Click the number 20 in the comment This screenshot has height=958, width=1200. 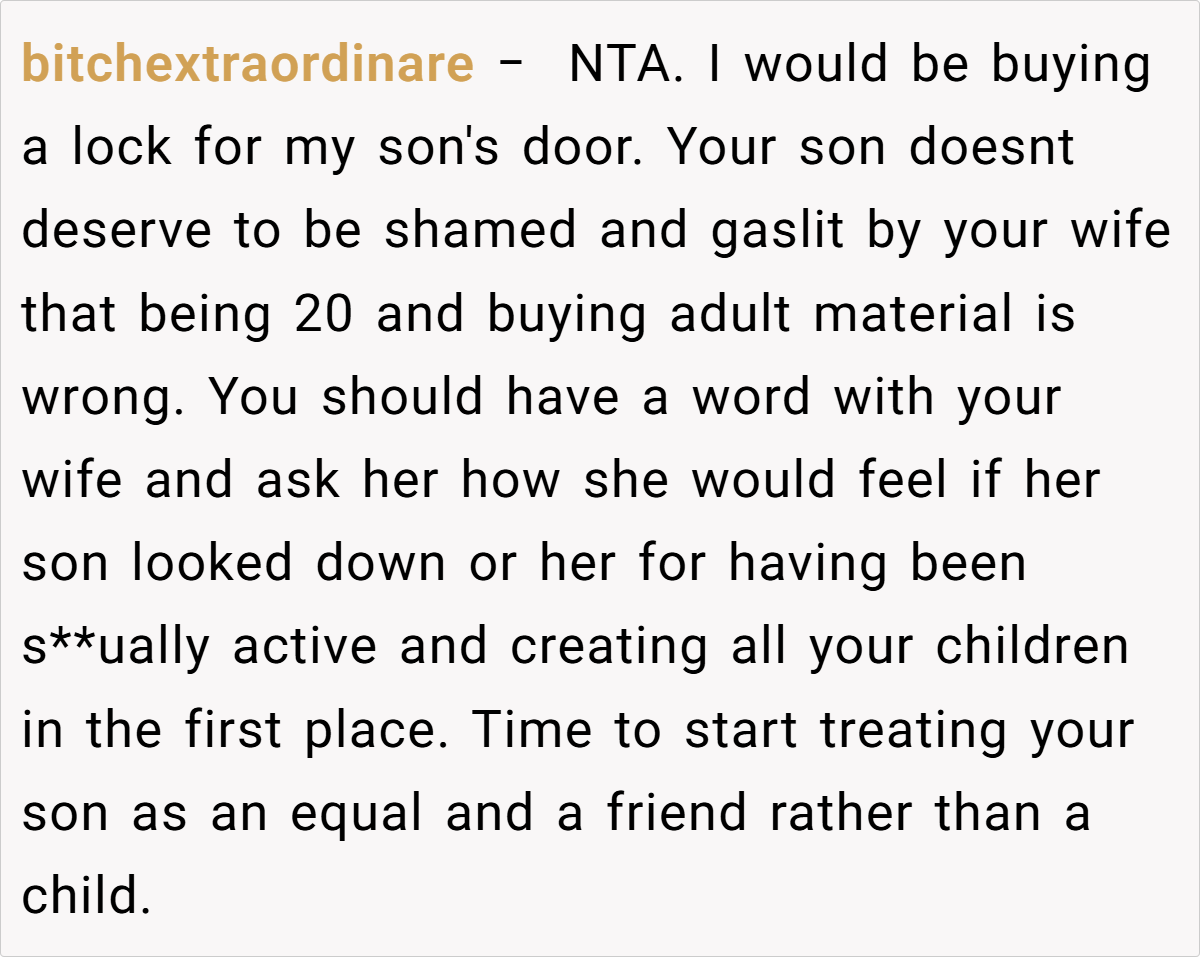(x=324, y=314)
